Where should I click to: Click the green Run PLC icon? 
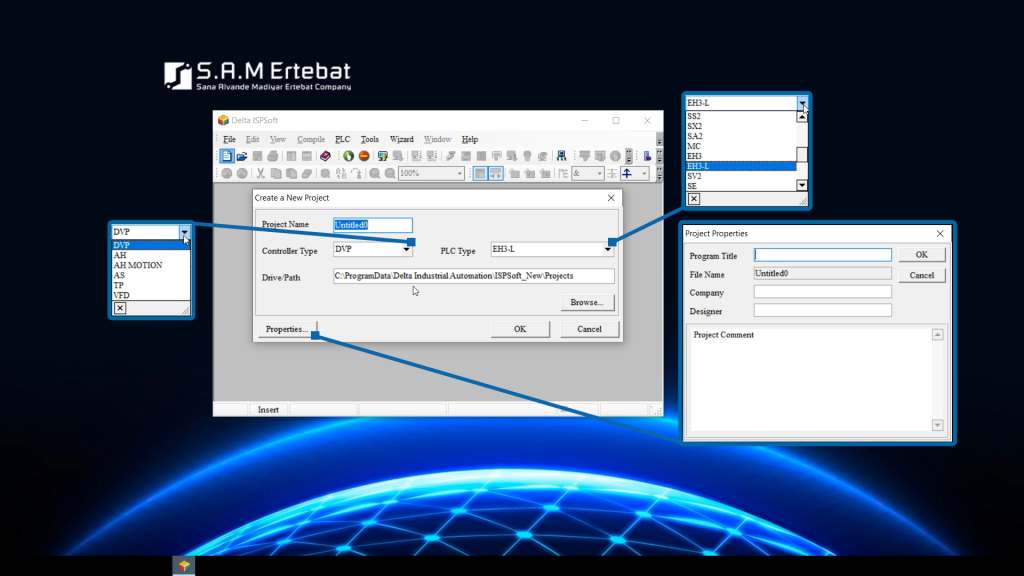coord(348,156)
